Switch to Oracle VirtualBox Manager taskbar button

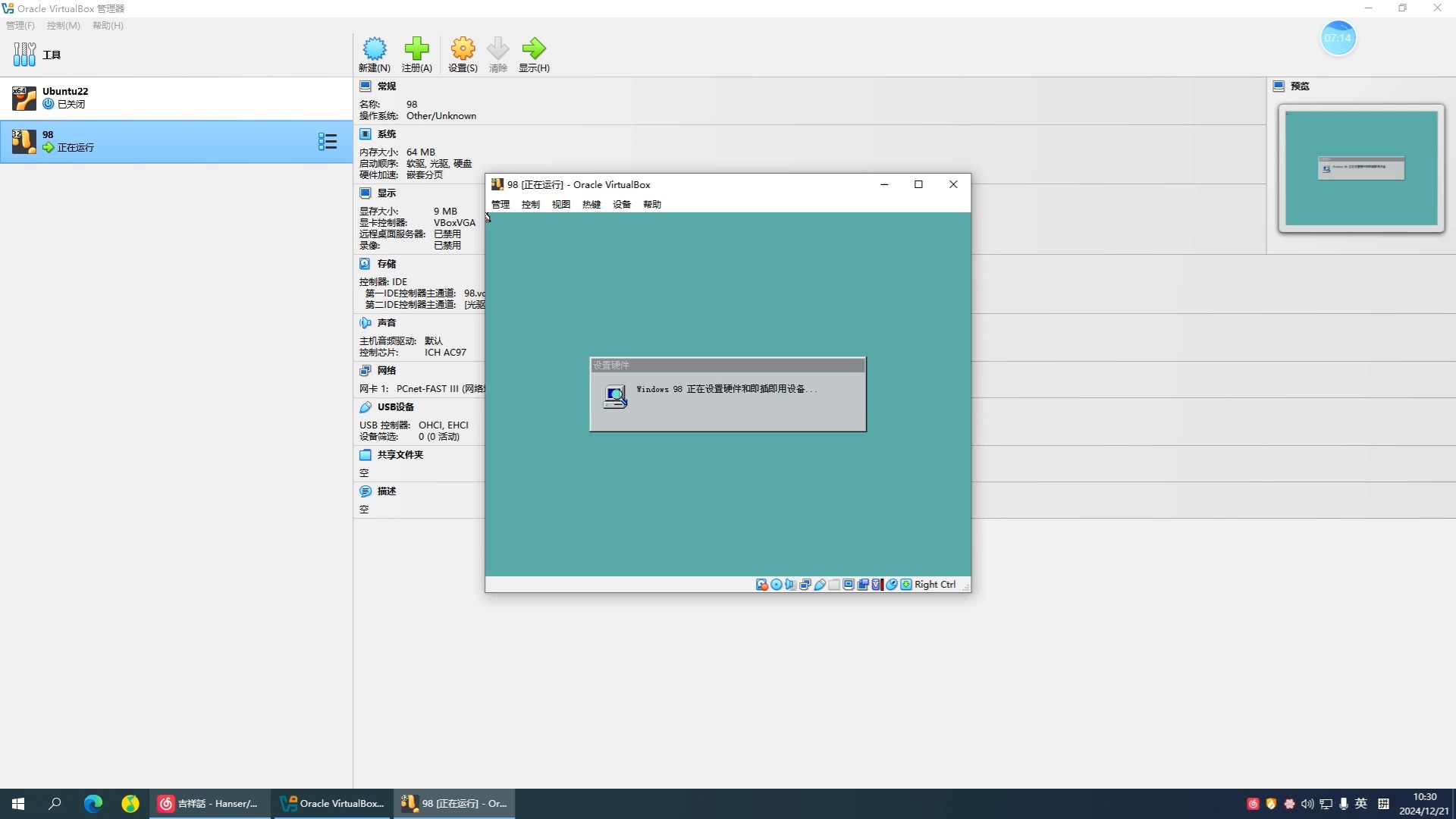pyautogui.click(x=332, y=804)
